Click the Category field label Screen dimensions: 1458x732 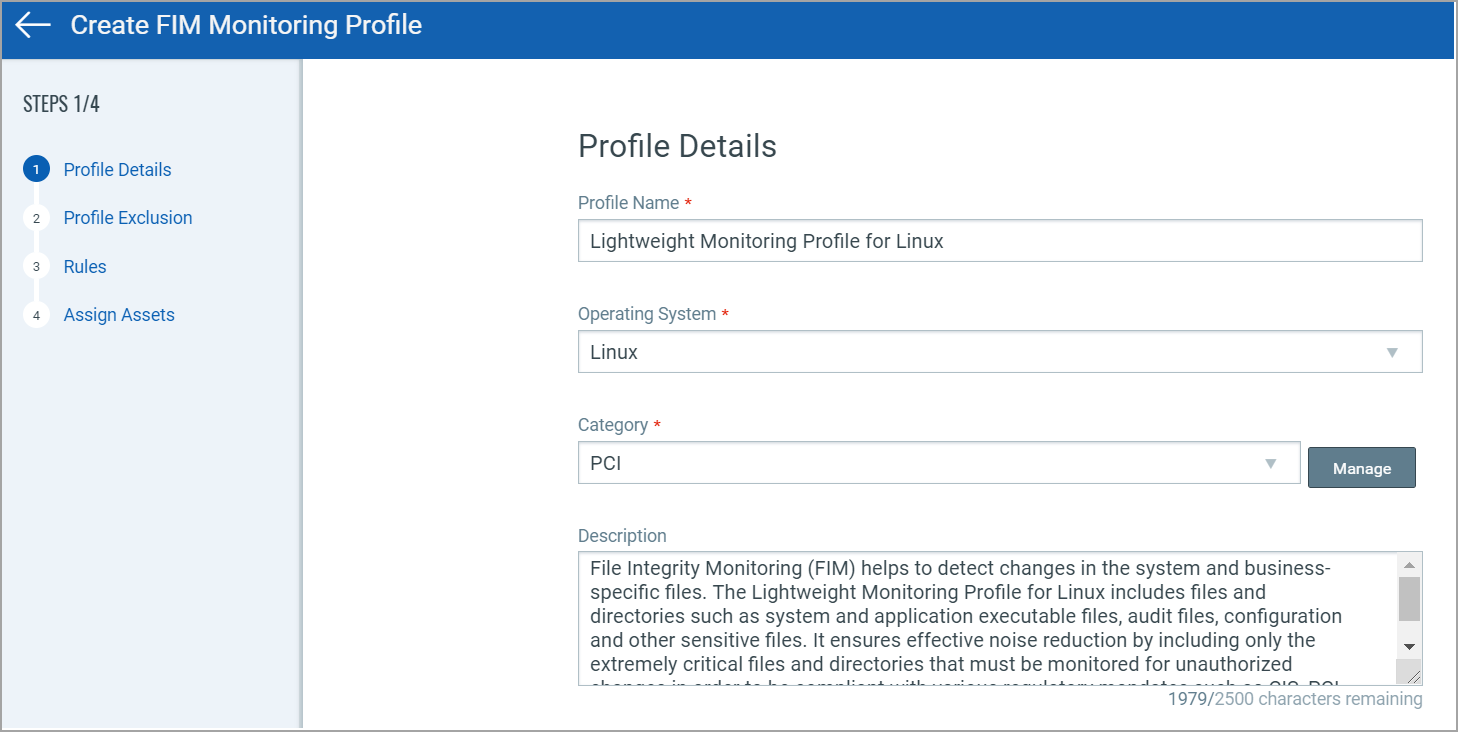tap(613, 425)
